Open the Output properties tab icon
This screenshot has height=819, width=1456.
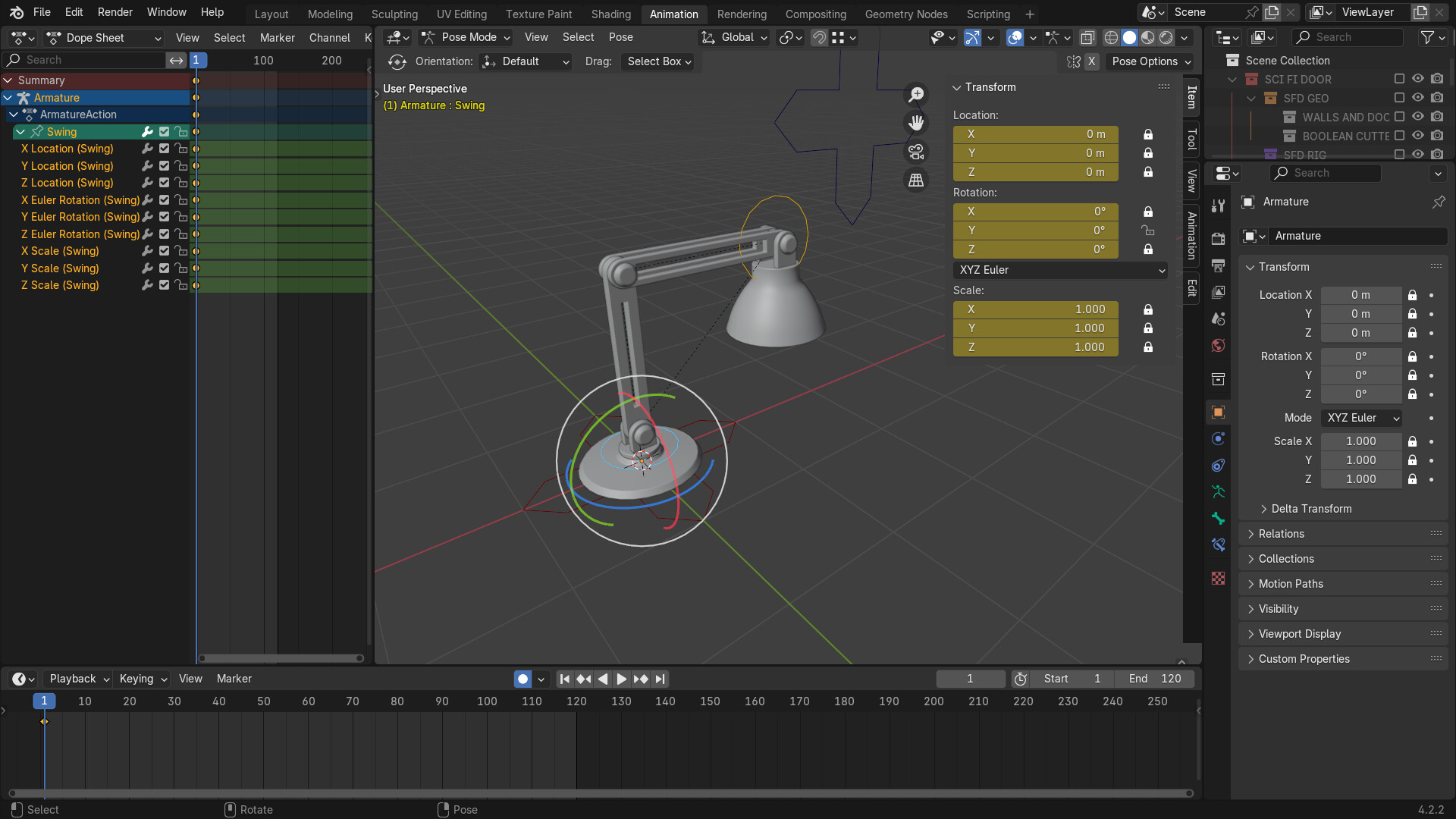click(x=1218, y=265)
